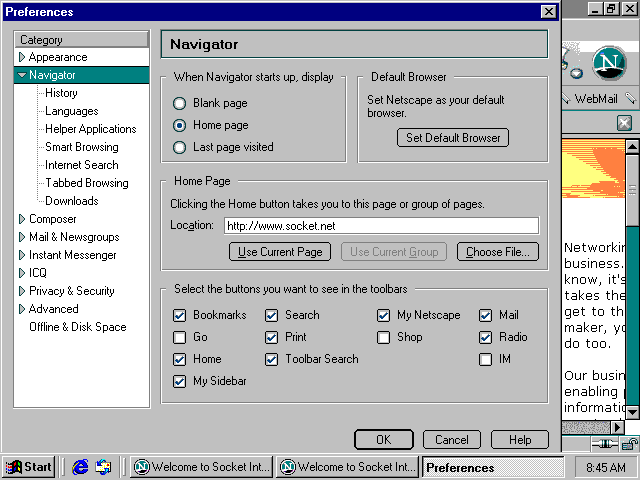Expand the Mail & Newsgroups category
Image resolution: width=640 pixels, height=480 pixels.
pyautogui.click(x=22, y=237)
